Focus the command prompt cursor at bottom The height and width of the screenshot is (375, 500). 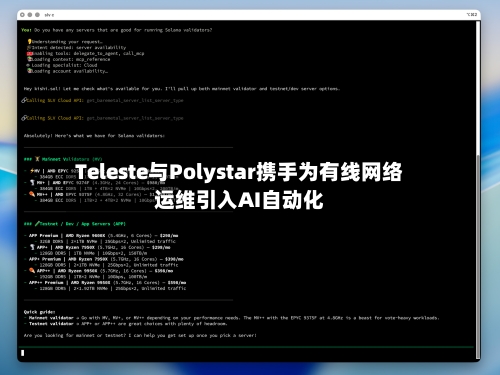pyautogui.click(x=23, y=353)
